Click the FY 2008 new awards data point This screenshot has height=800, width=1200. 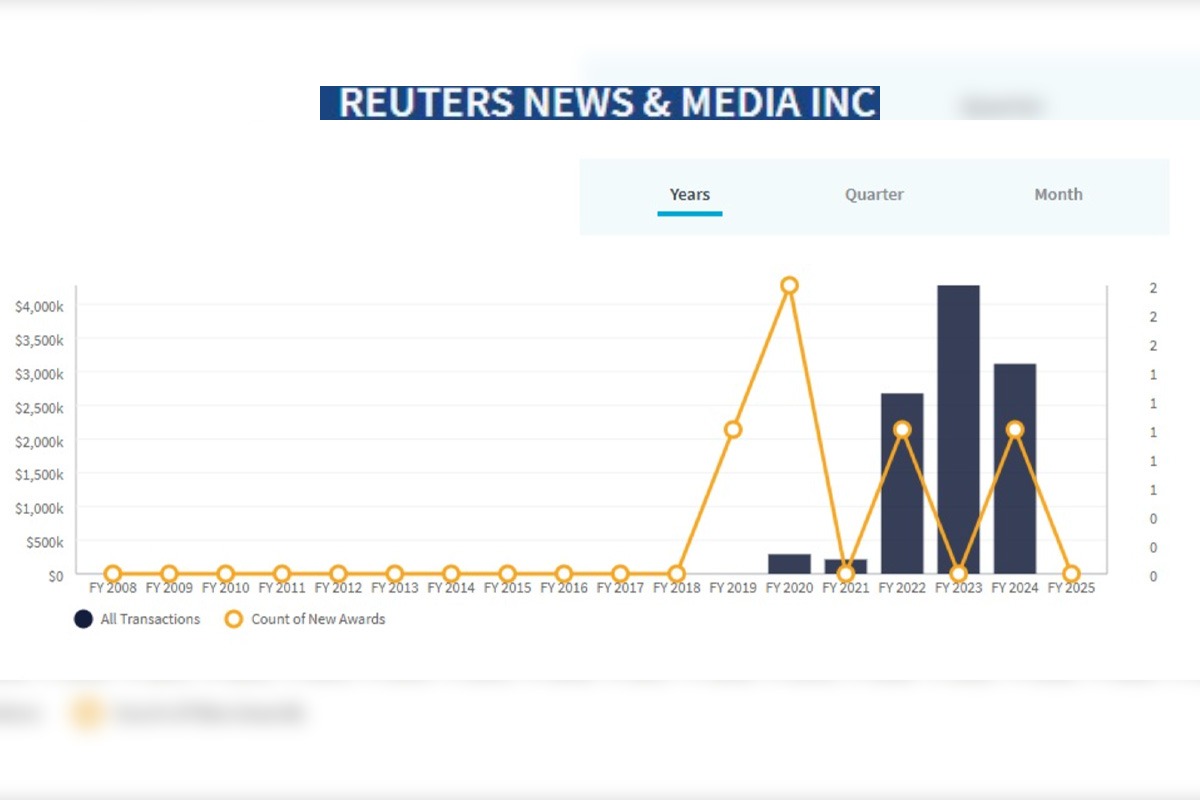113,574
